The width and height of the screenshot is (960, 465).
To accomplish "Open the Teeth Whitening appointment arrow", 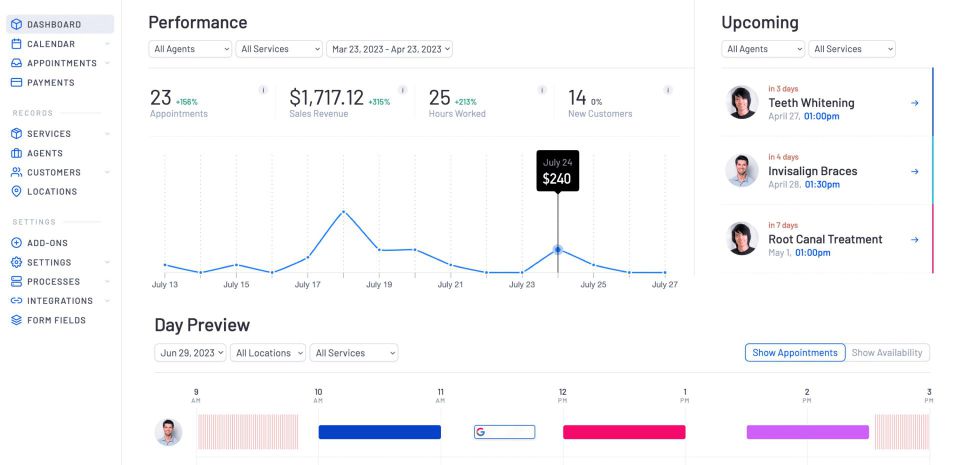I will (914, 103).
